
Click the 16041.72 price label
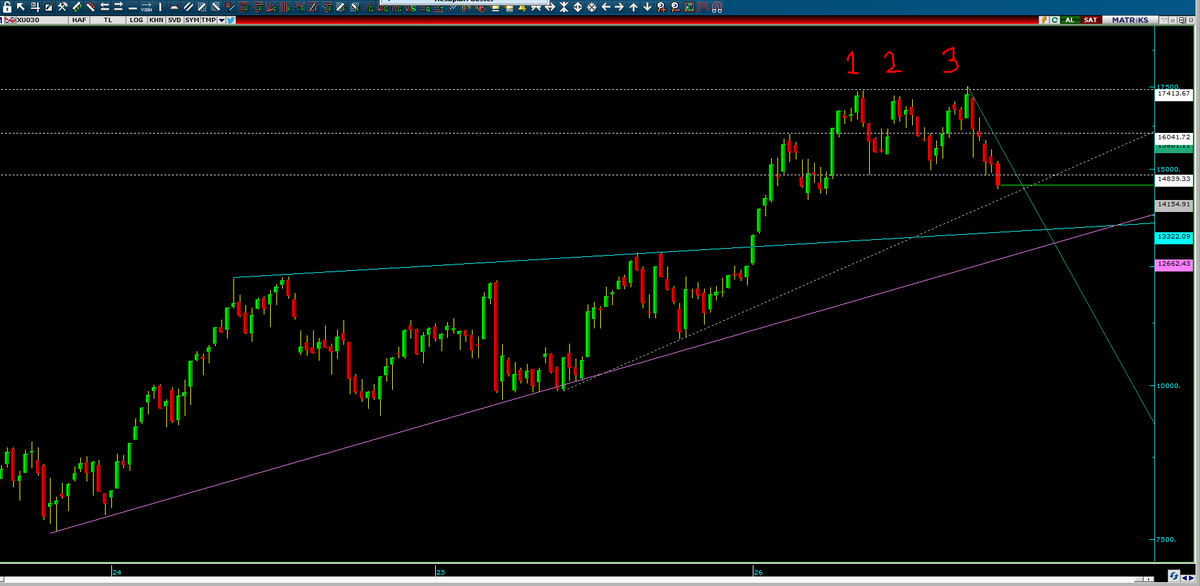click(1174, 137)
